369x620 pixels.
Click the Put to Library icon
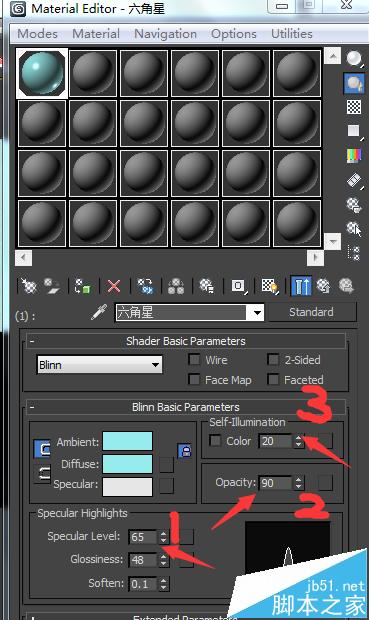tap(206, 285)
